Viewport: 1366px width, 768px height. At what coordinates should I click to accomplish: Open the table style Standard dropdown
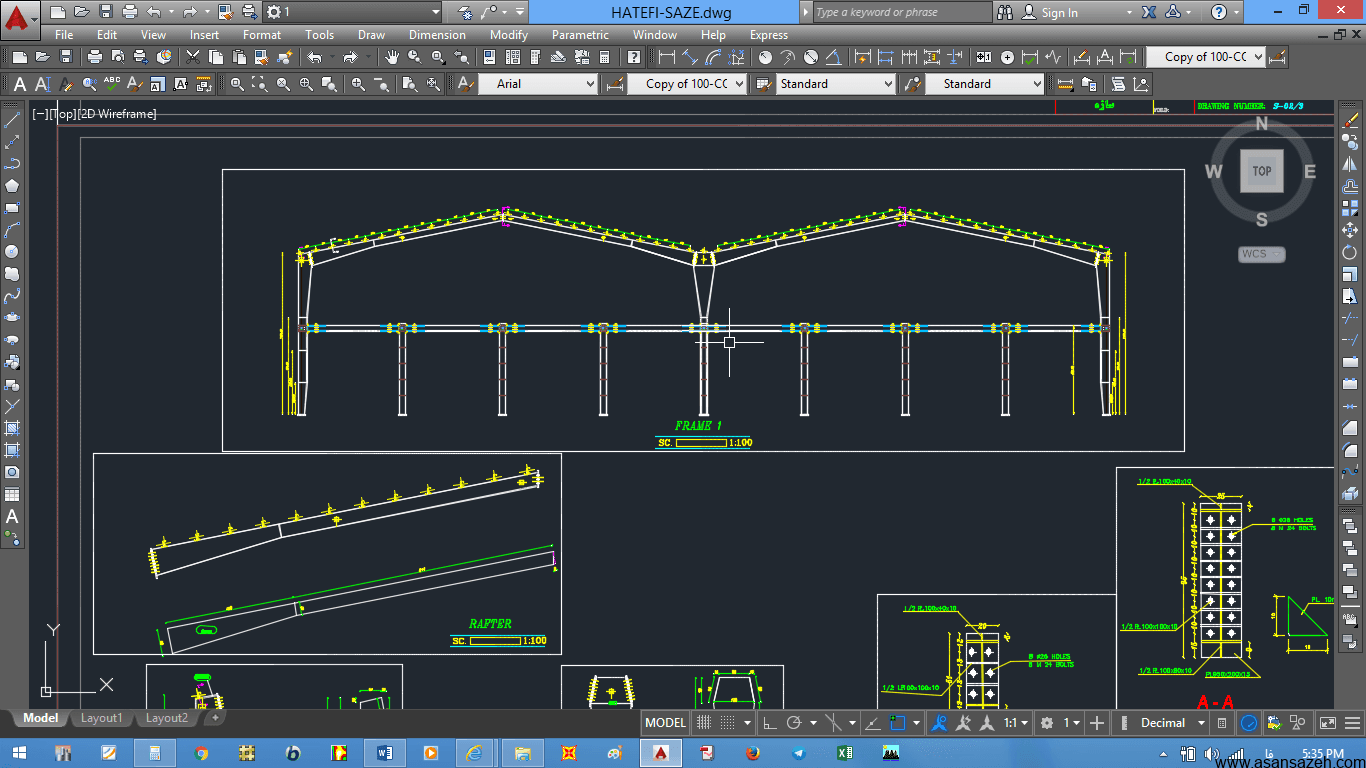pyautogui.click(x=835, y=84)
